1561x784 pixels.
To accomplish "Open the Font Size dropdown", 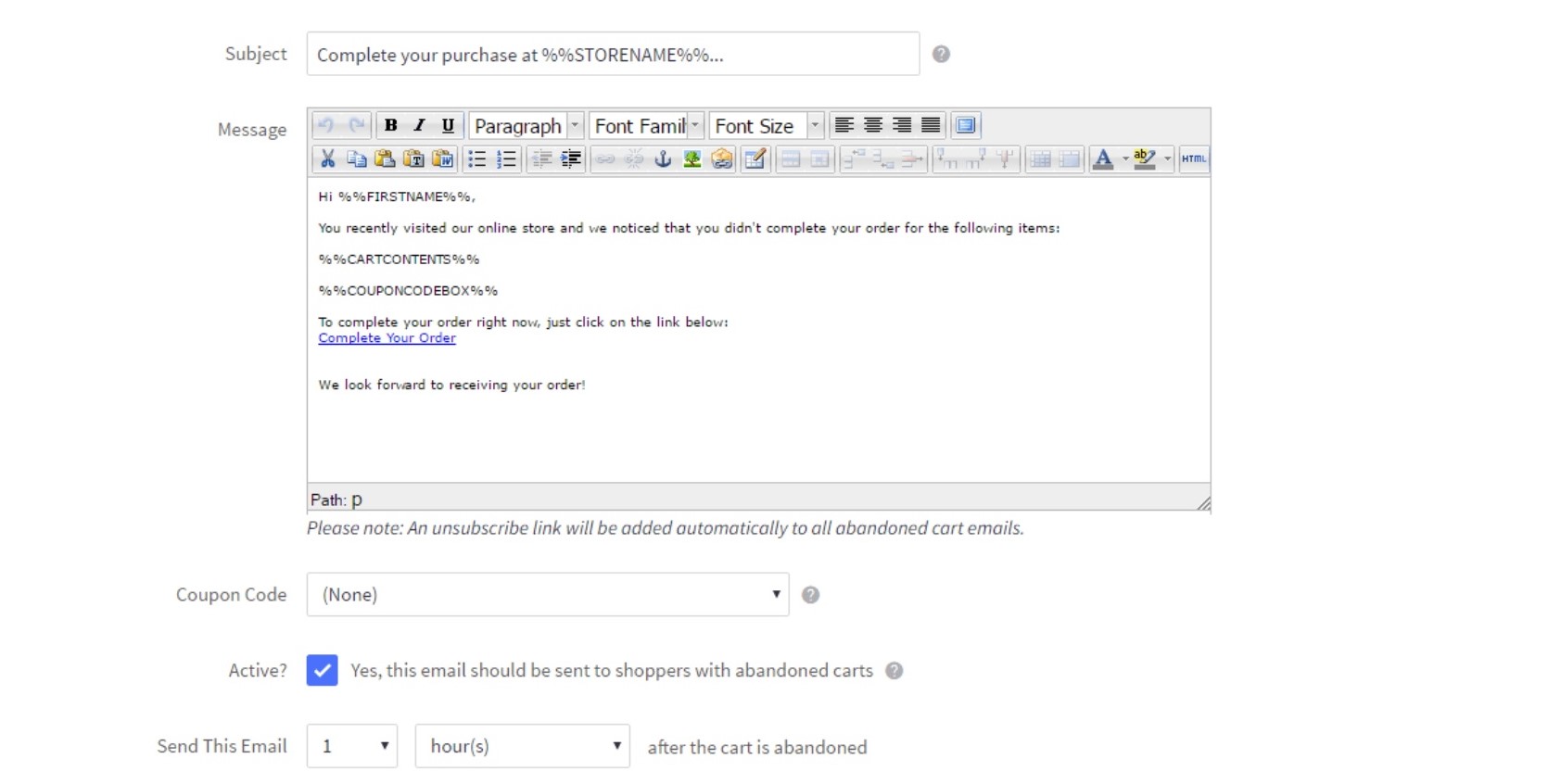I will click(767, 125).
